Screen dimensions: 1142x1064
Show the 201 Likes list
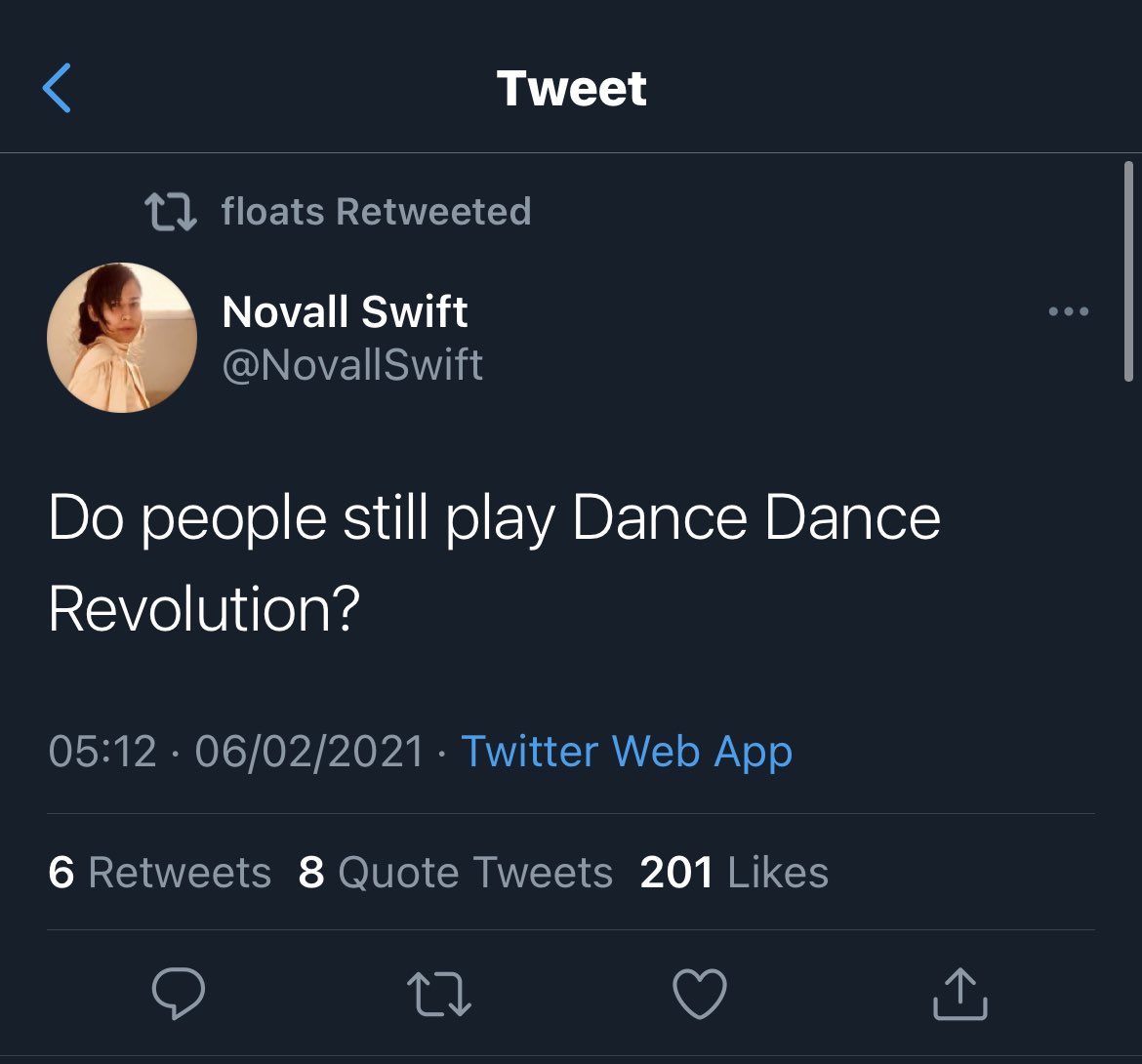pos(734,872)
